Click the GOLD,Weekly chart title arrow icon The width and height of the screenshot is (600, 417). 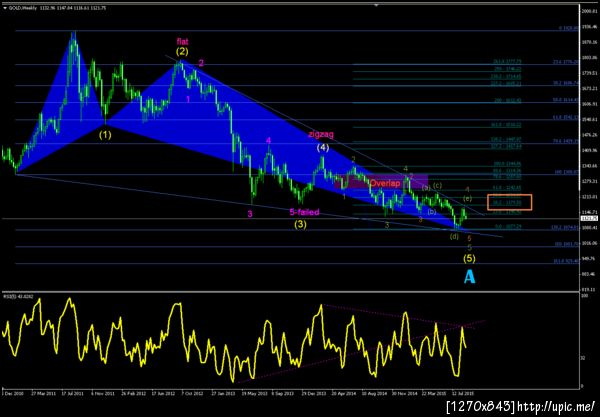pyautogui.click(x=5, y=8)
